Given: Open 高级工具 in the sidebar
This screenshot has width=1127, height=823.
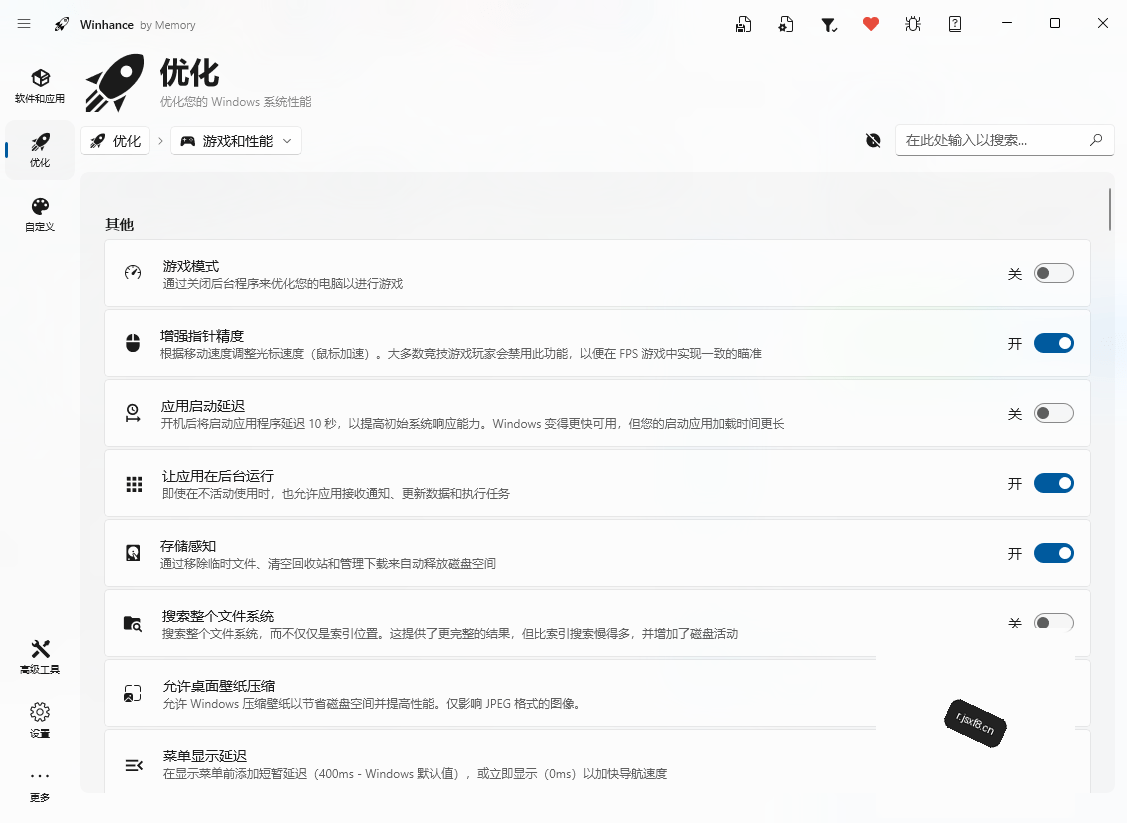Looking at the screenshot, I should tap(40, 657).
